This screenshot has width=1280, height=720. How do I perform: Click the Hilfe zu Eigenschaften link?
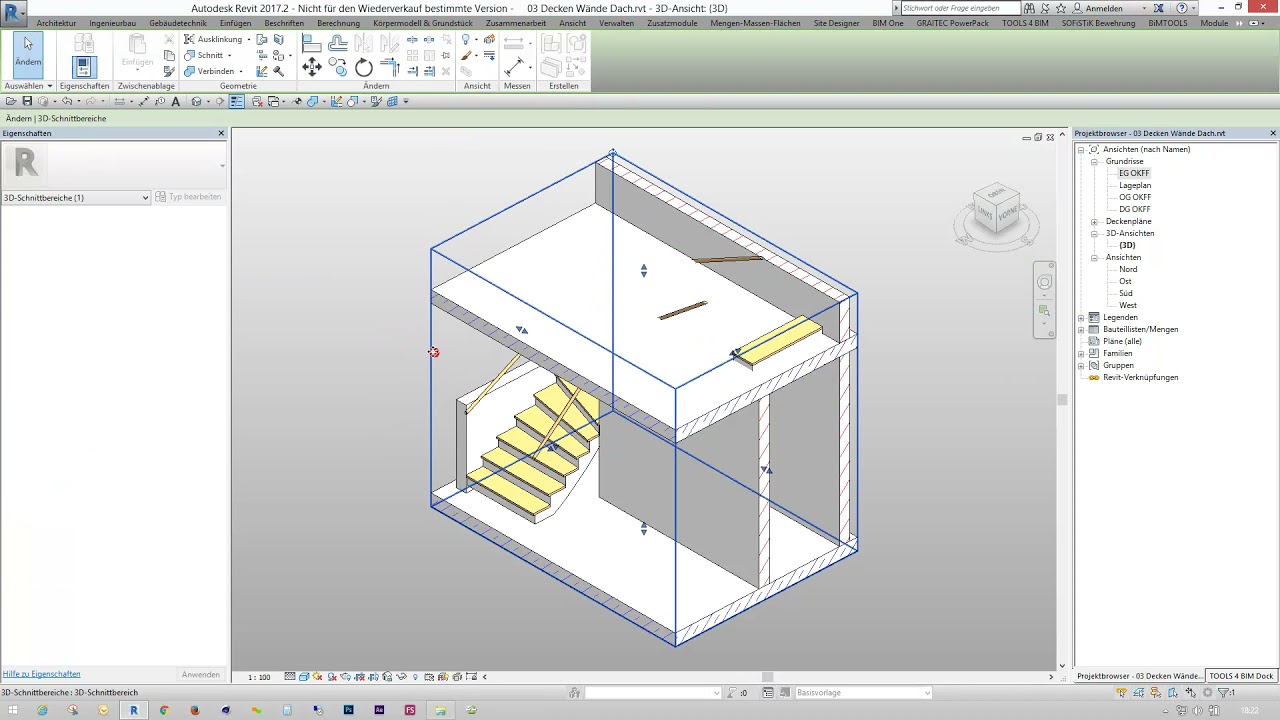[41, 674]
